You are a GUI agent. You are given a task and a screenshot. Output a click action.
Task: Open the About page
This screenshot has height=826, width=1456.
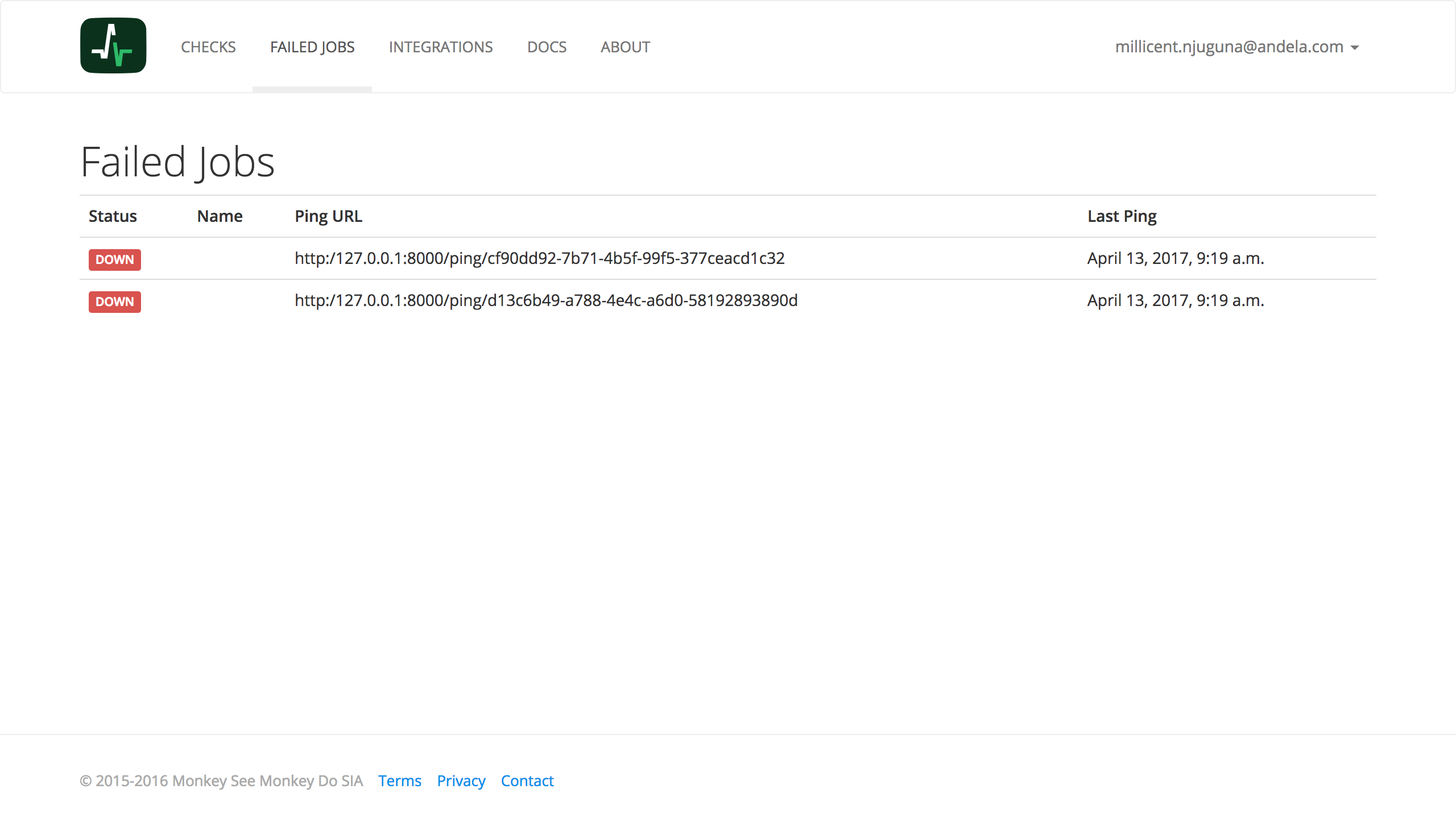[625, 47]
